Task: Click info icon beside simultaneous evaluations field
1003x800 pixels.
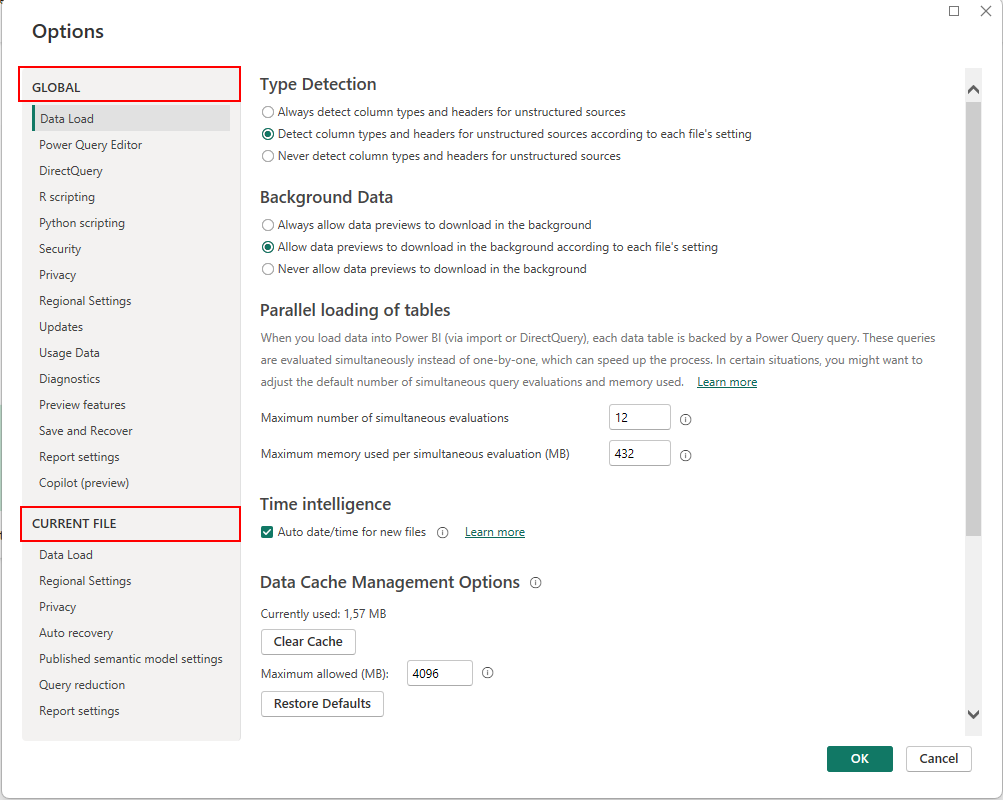Action: pos(685,420)
